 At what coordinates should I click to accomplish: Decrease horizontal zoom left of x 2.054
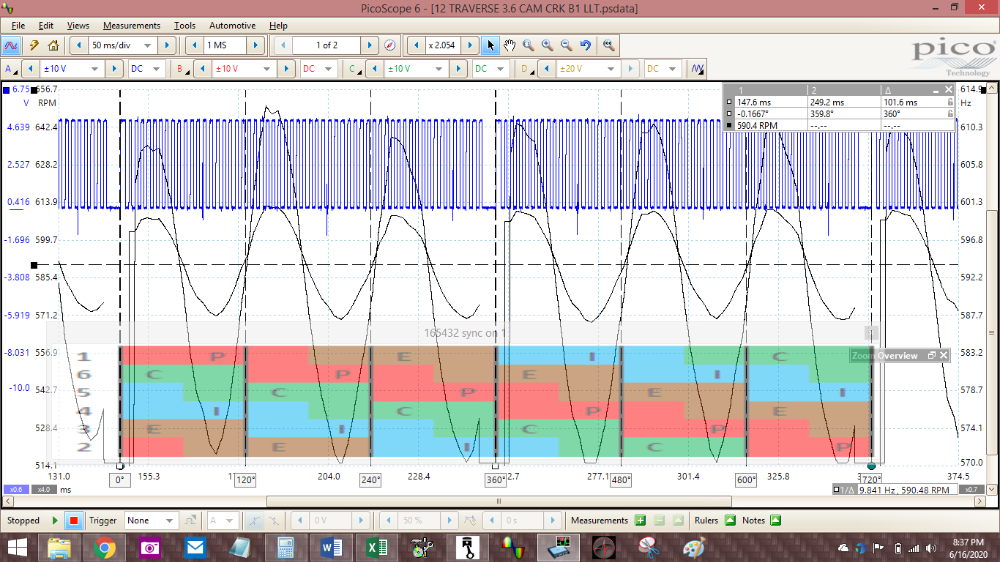(x=416, y=45)
